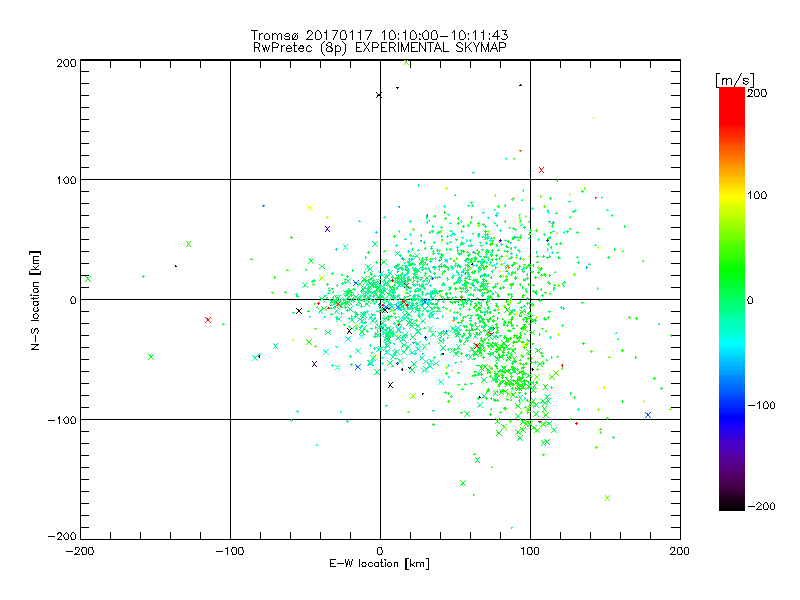This screenshot has height=600, width=800.
Task: Click the '[m/s]' colorbar unit label
Action: [x=735, y=80]
